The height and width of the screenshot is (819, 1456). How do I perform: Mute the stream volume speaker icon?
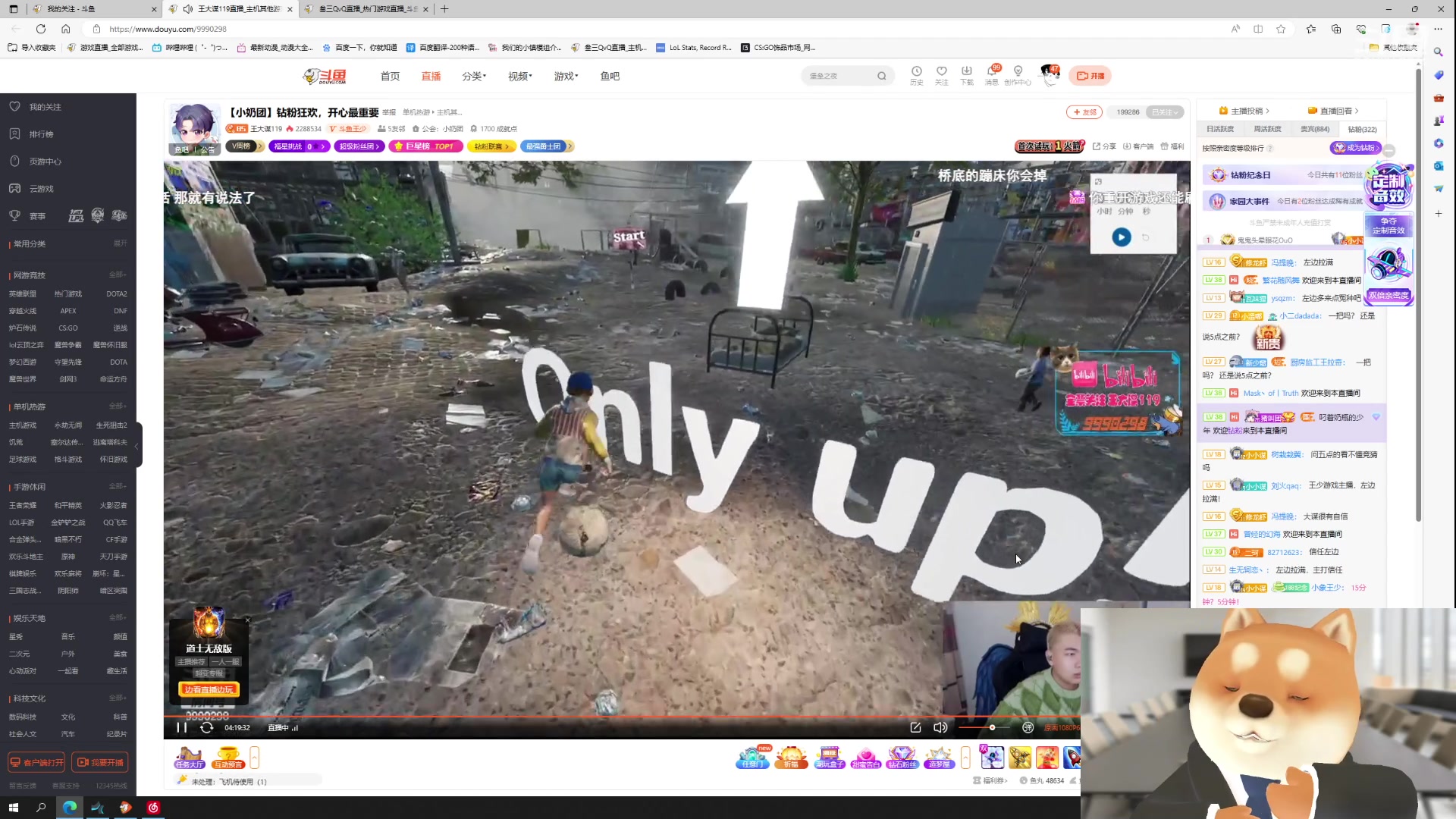[940, 727]
